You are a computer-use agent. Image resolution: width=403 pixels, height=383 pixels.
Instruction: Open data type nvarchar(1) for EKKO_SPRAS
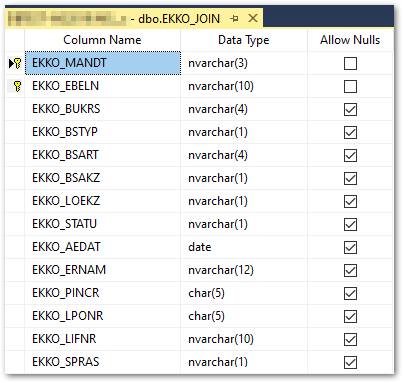coord(244,362)
